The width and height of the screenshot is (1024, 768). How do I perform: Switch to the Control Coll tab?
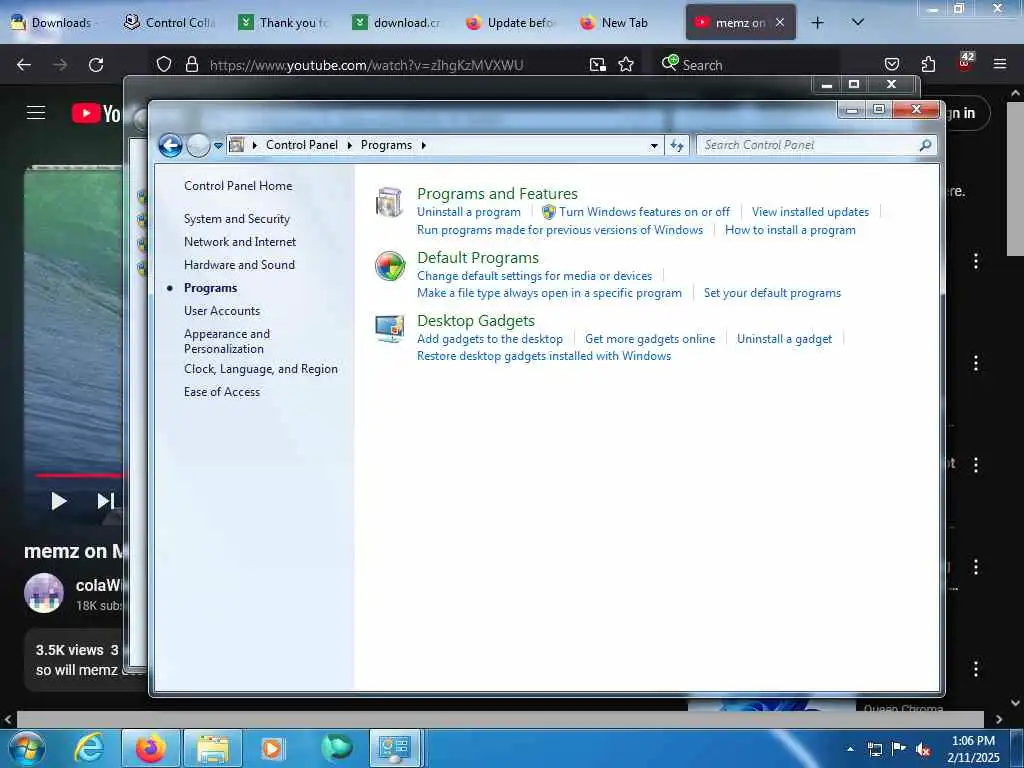click(x=170, y=22)
